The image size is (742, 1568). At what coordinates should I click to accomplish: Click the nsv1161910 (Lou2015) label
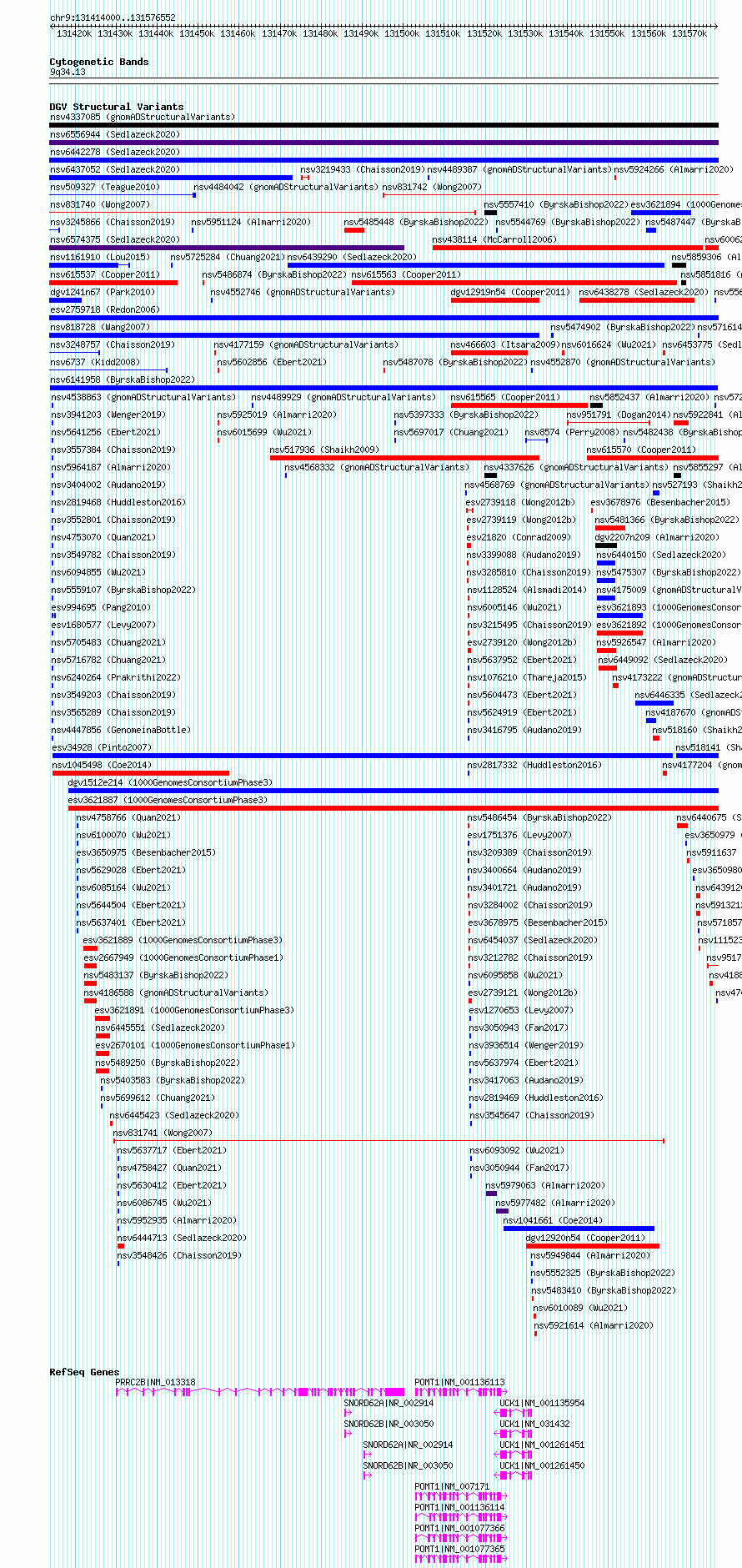(x=100, y=257)
